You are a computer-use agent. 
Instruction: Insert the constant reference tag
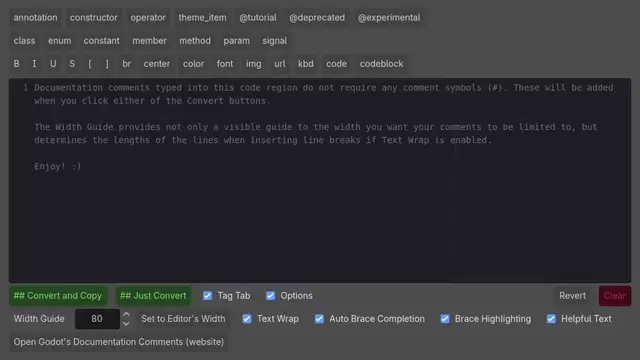pos(102,41)
